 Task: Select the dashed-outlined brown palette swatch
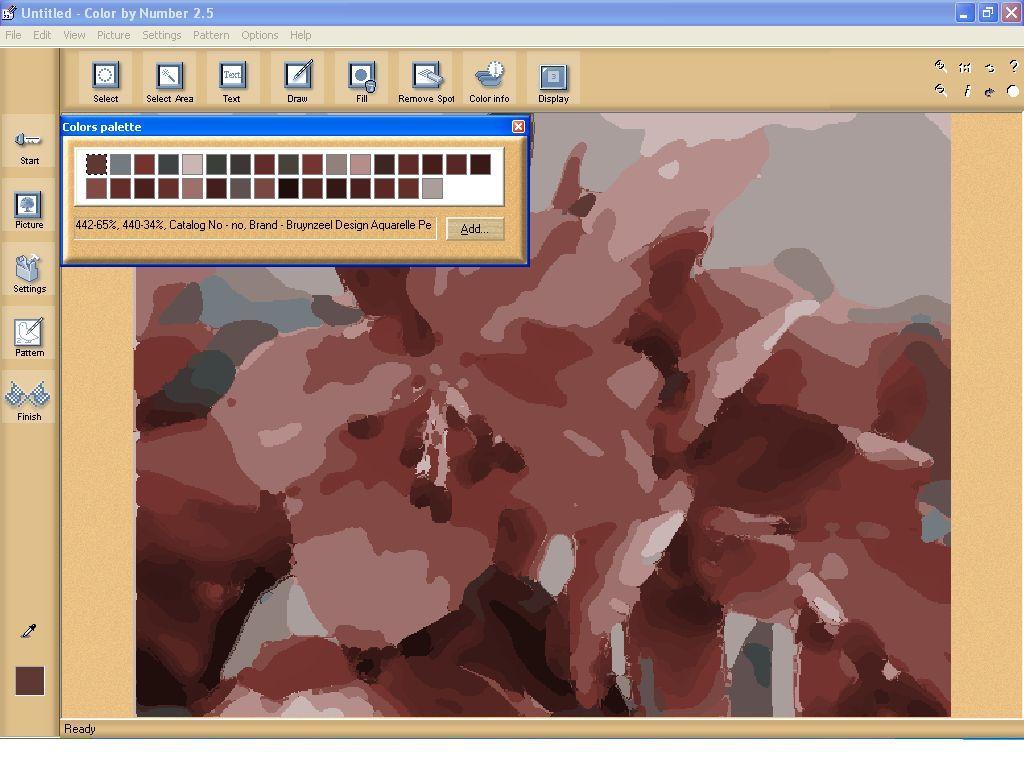96,164
